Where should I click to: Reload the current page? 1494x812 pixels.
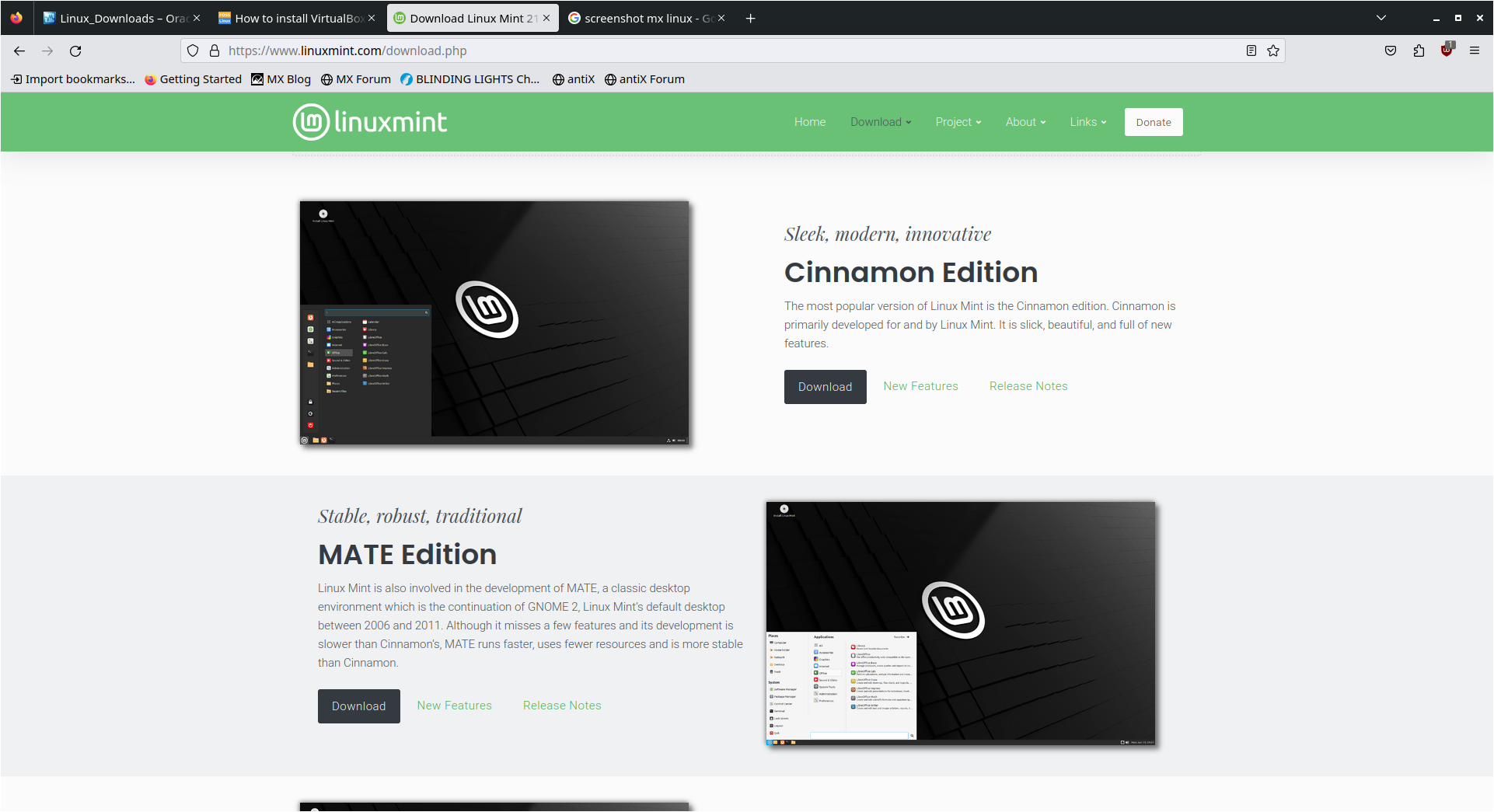pyautogui.click(x=75, y=51)
